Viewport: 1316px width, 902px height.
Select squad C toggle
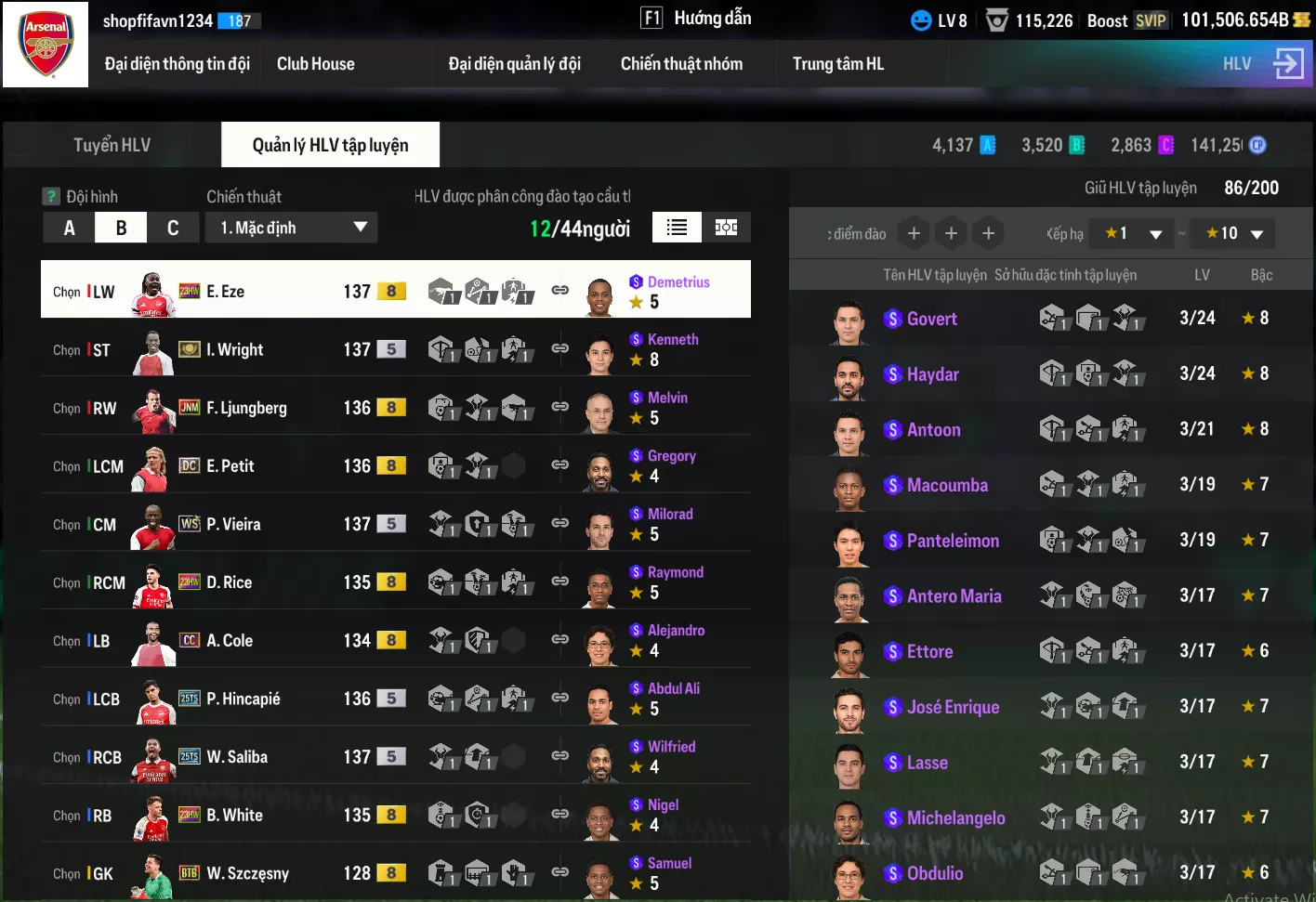click(x=173, y=228)
